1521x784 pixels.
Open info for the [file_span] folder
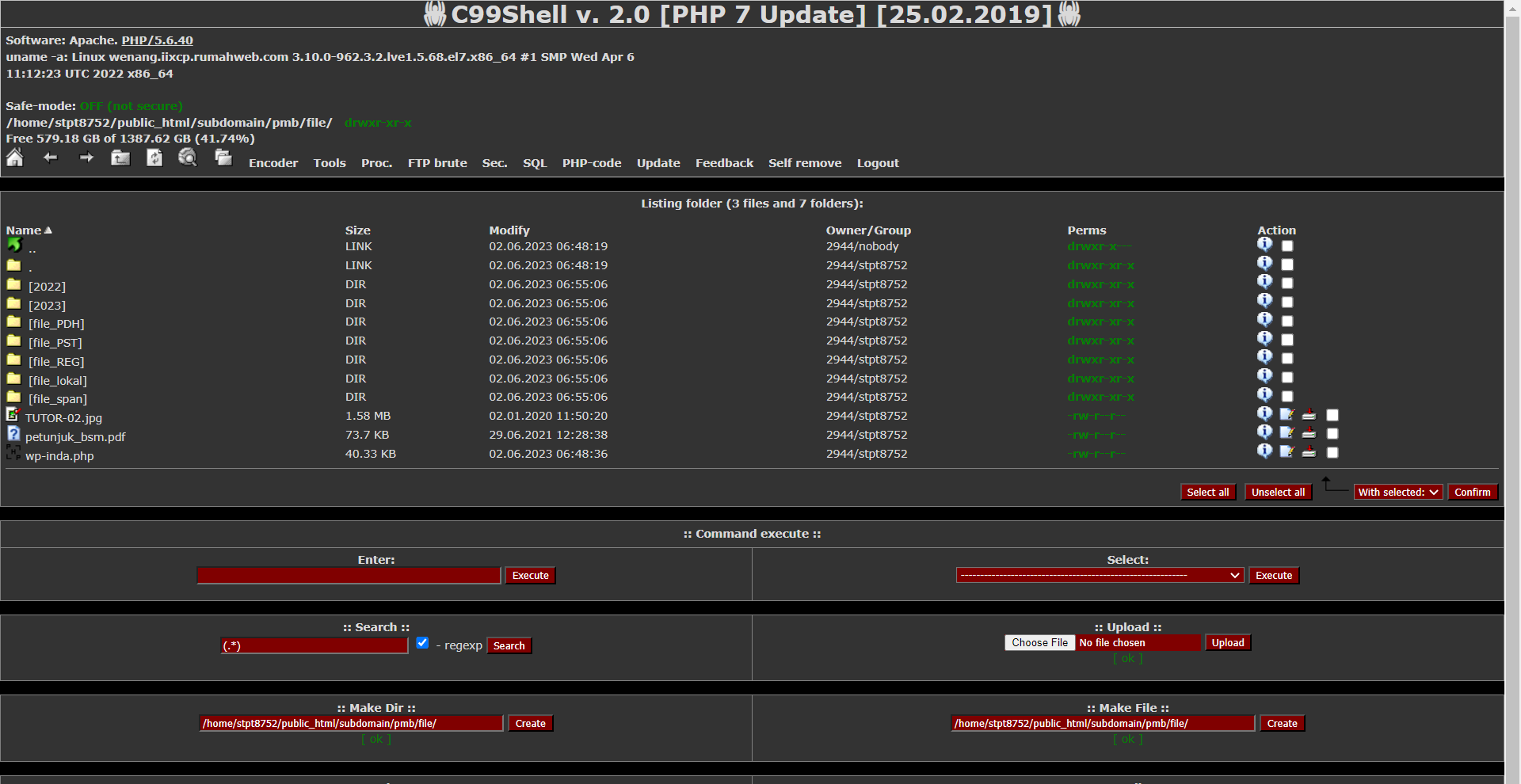coord(1264,394)
